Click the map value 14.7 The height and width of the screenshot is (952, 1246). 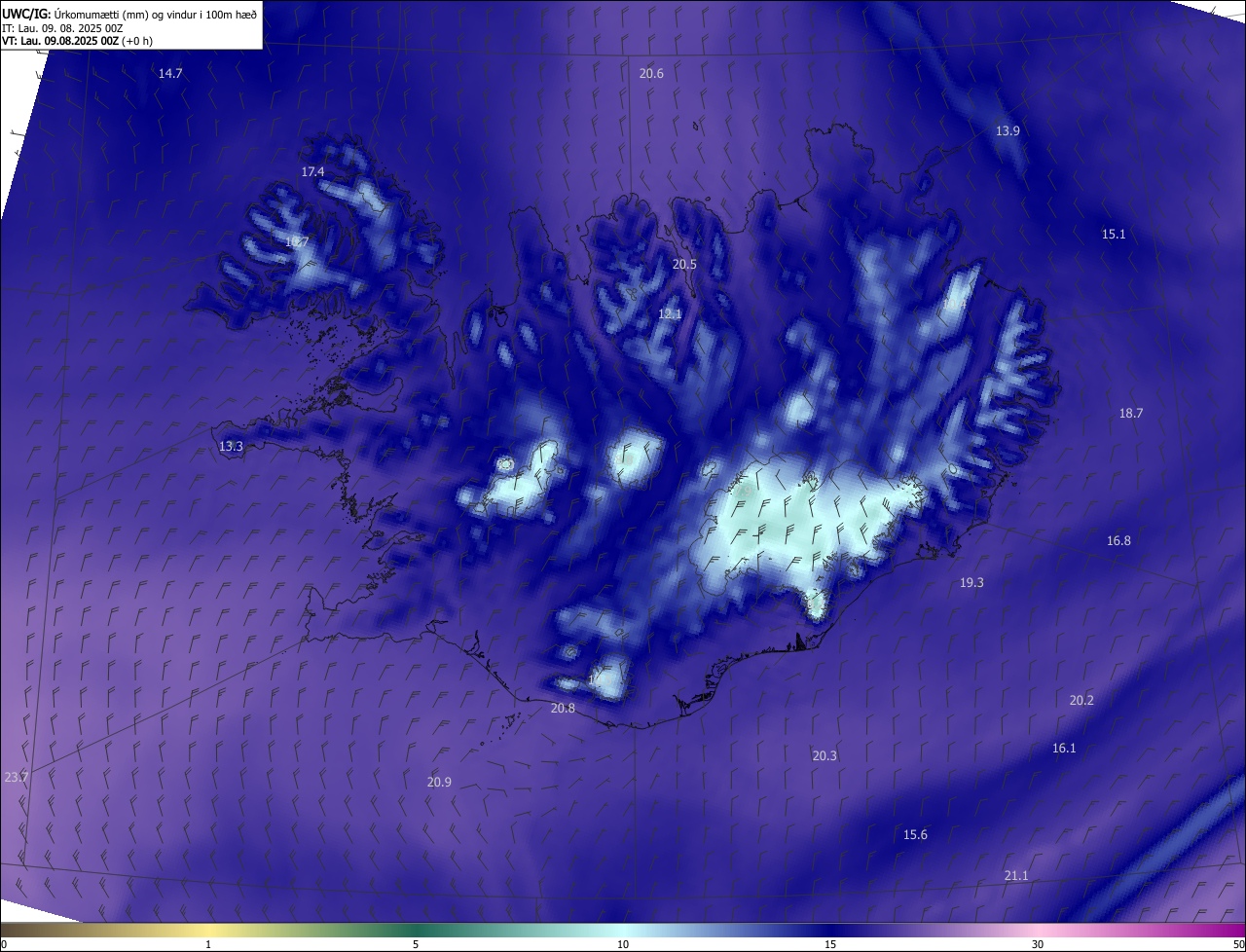(170, 74)
